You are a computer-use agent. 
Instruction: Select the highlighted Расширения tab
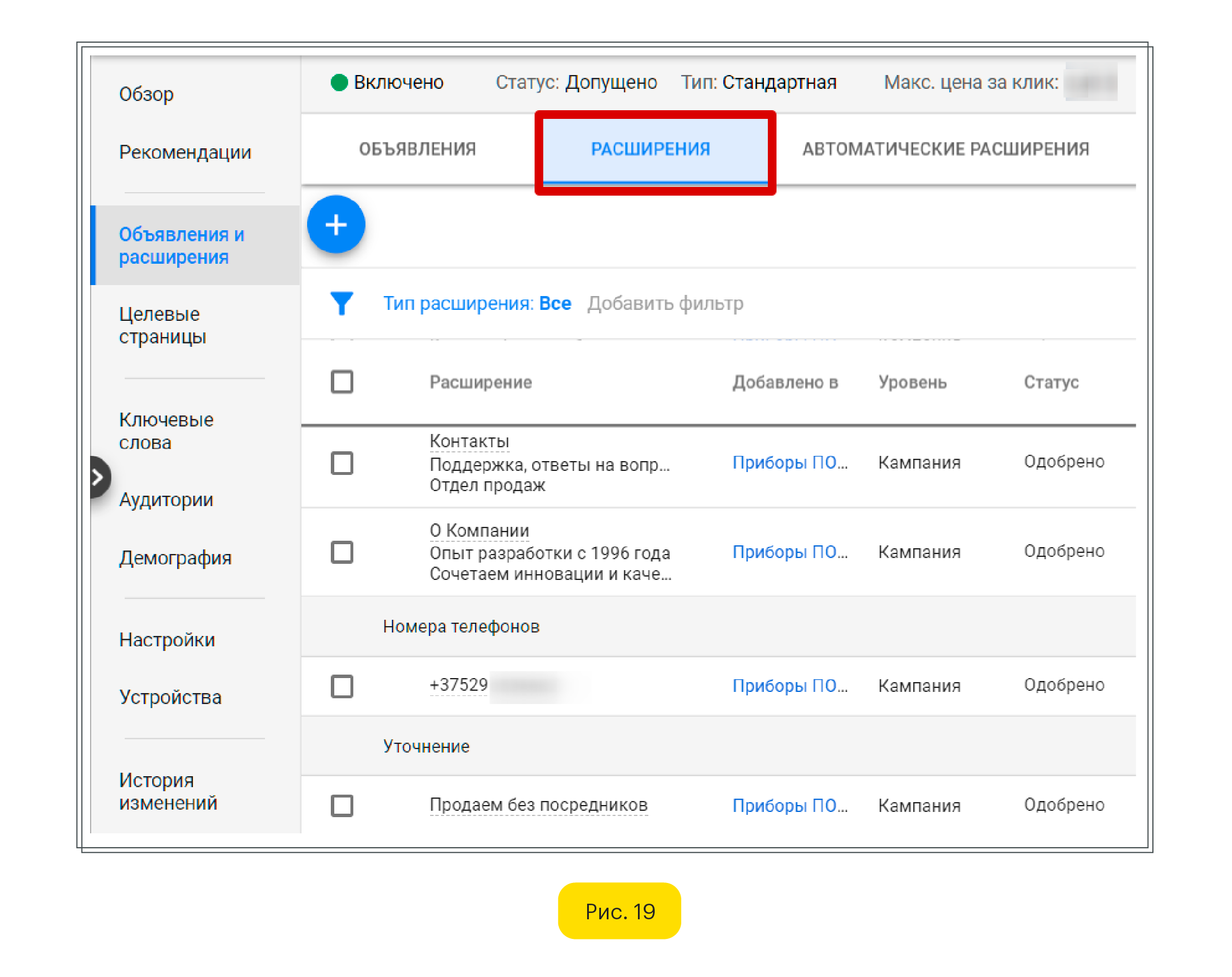tap(650, 149)
